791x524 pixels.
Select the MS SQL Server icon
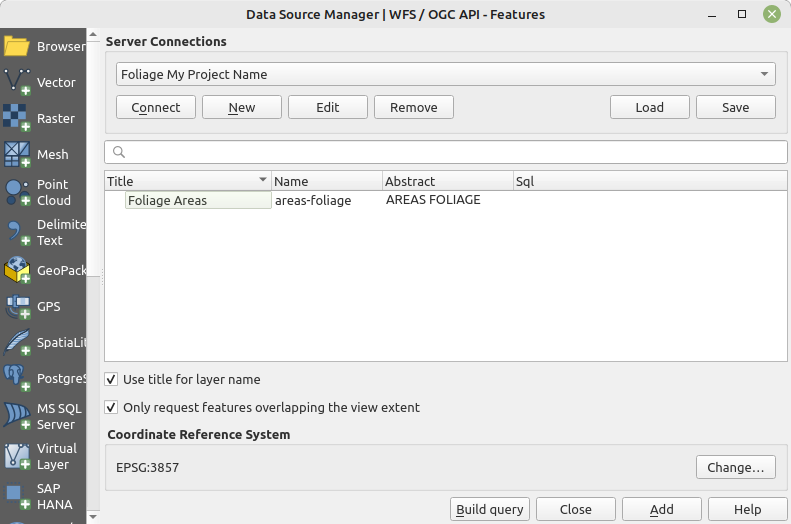[x=17, y=416]
